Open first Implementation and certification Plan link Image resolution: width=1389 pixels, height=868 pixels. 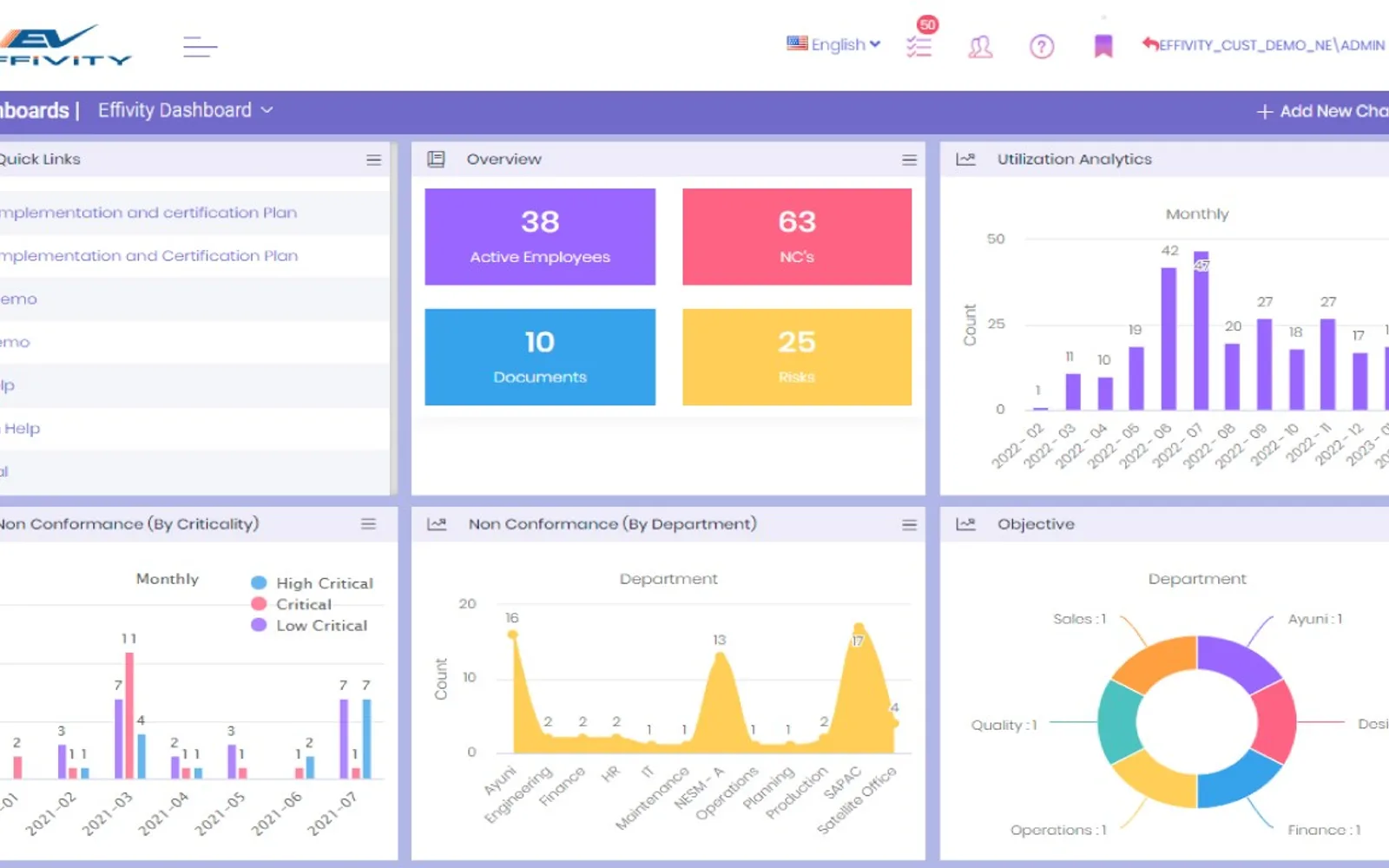coord(148,213)
